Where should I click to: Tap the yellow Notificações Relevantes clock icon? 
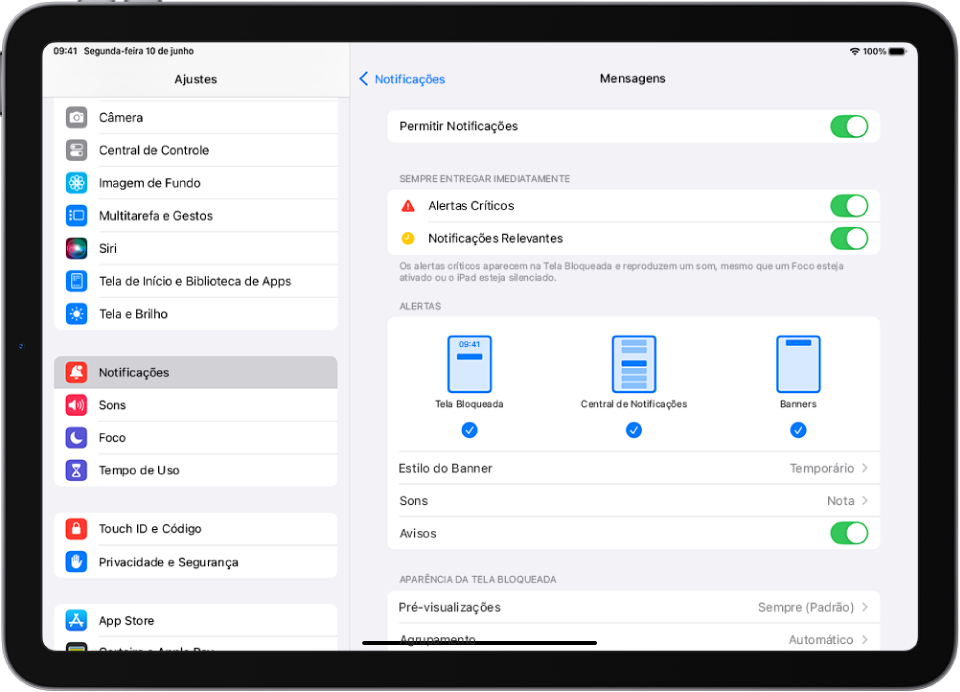click(x=408, y=238)
